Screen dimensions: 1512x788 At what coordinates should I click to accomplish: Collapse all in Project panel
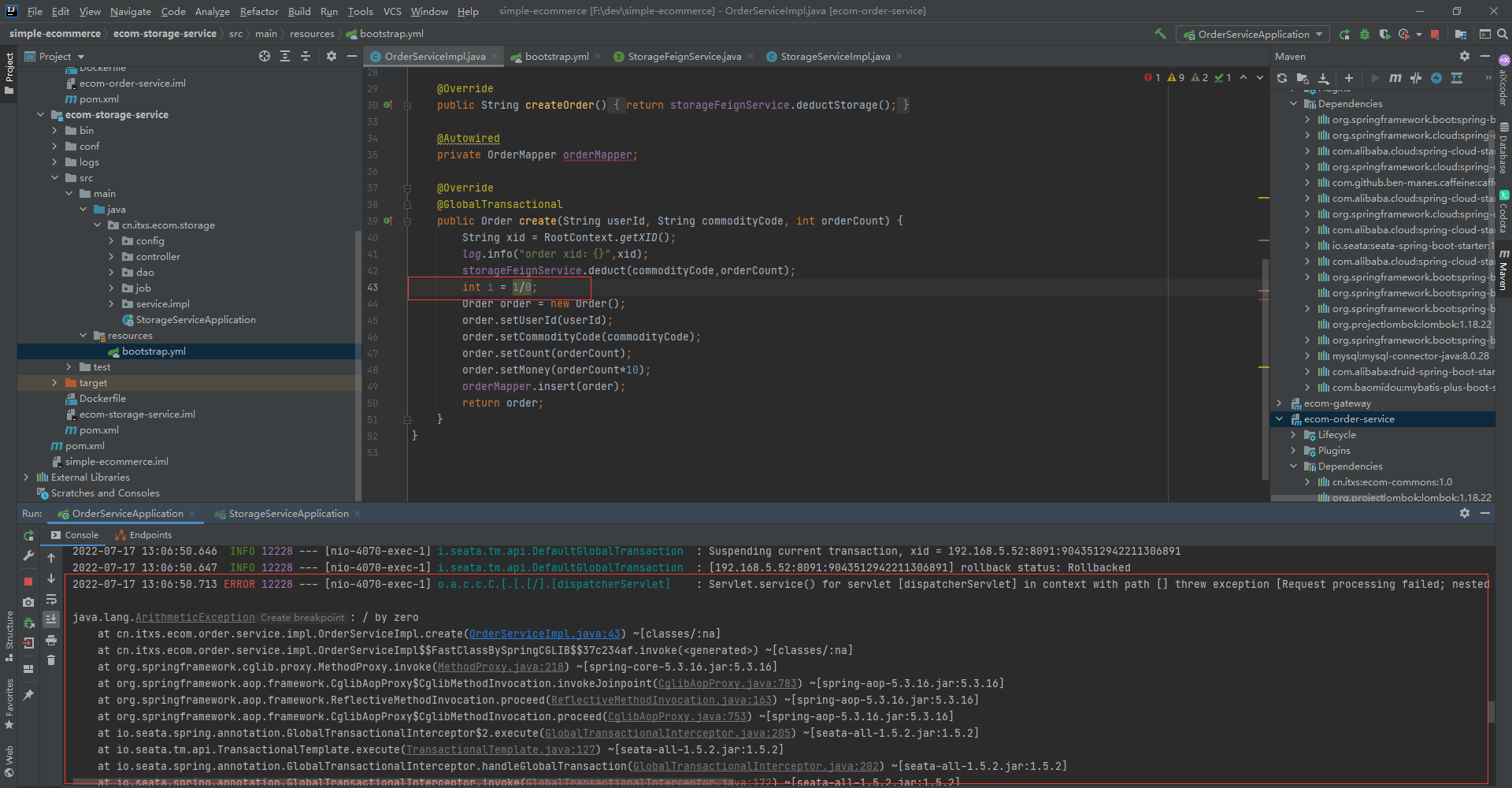point(306,56)
